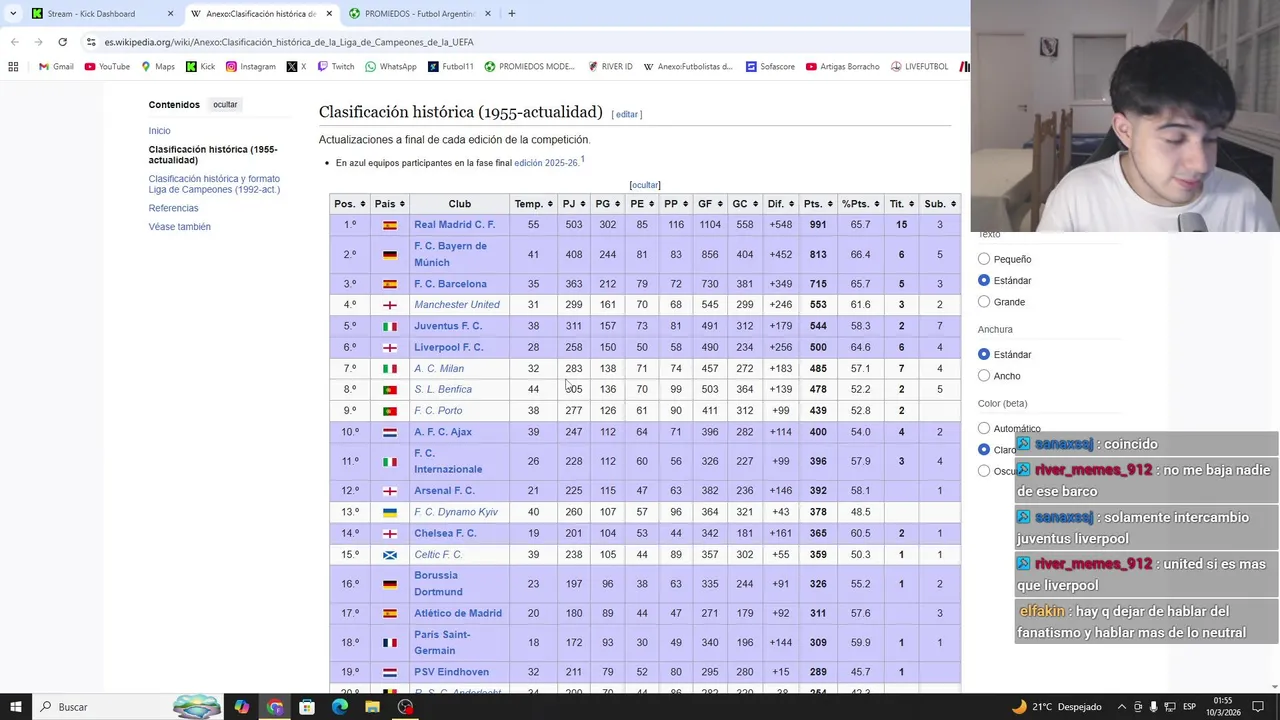
Task: Select the Wikipedia Anexo Clasificación histórica tab
Action: click(260, 14)
